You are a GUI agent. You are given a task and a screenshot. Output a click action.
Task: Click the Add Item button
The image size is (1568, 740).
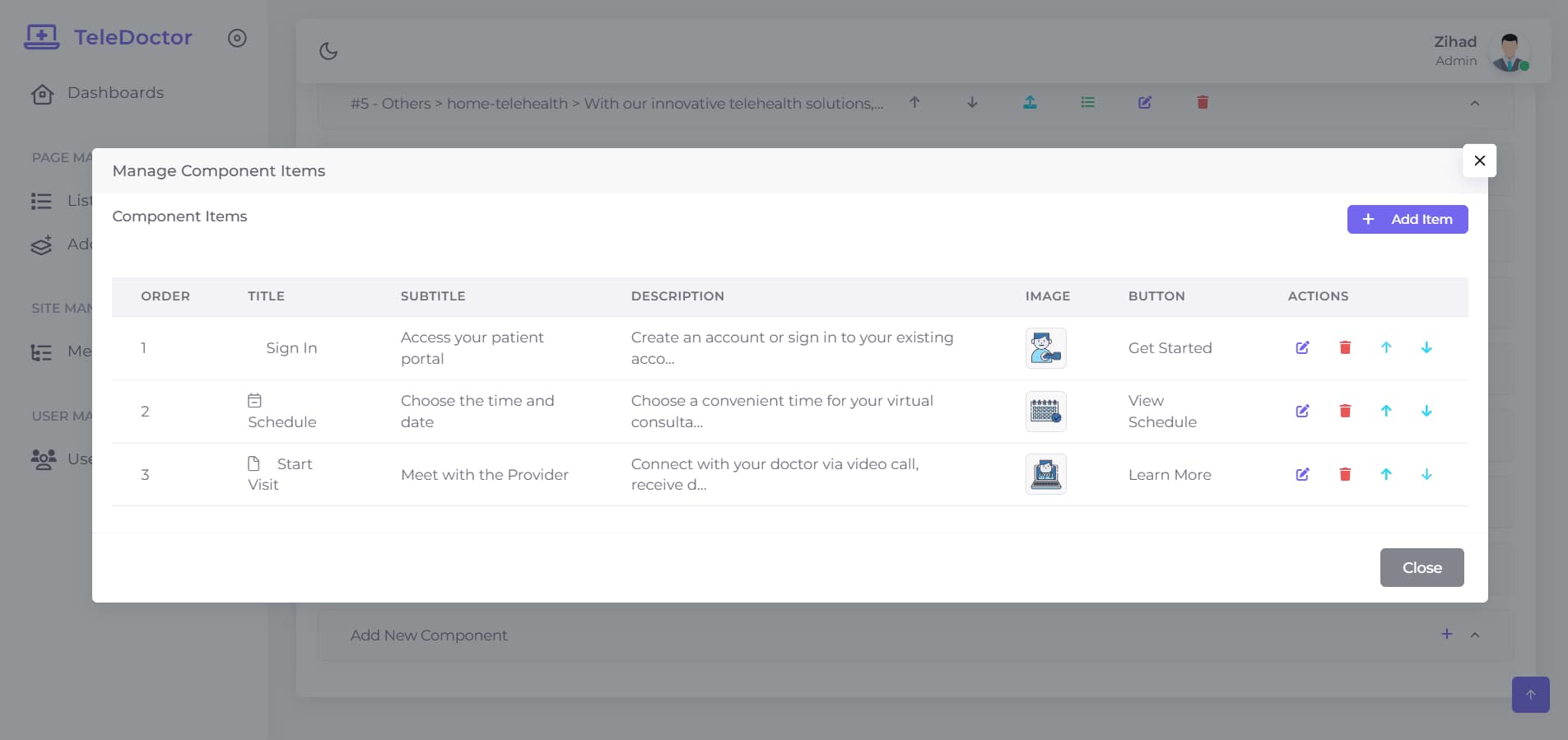pyautogui.click(x=1407, y=219)
